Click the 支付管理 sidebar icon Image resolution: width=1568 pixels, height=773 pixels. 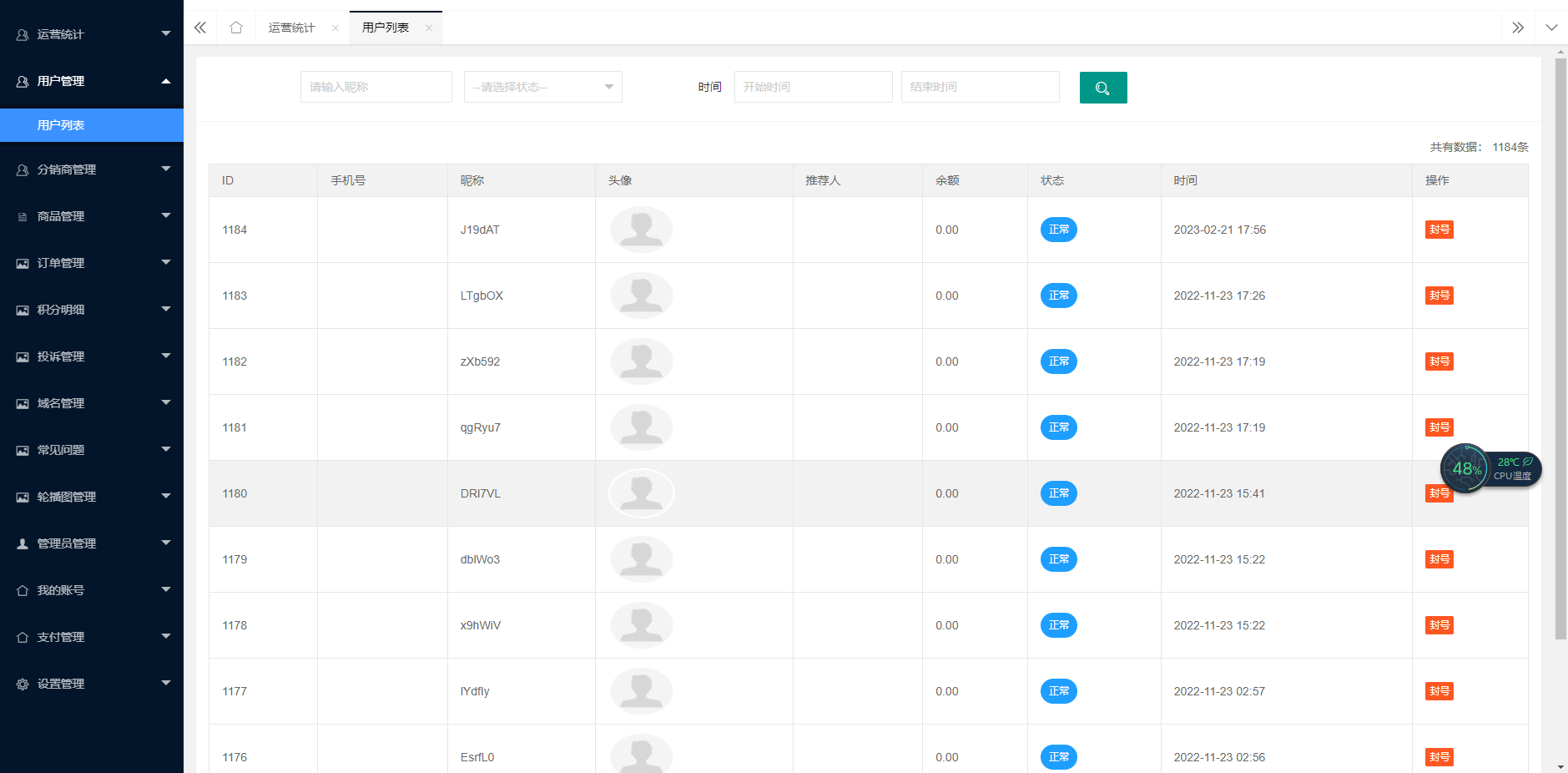pos(23,637)
